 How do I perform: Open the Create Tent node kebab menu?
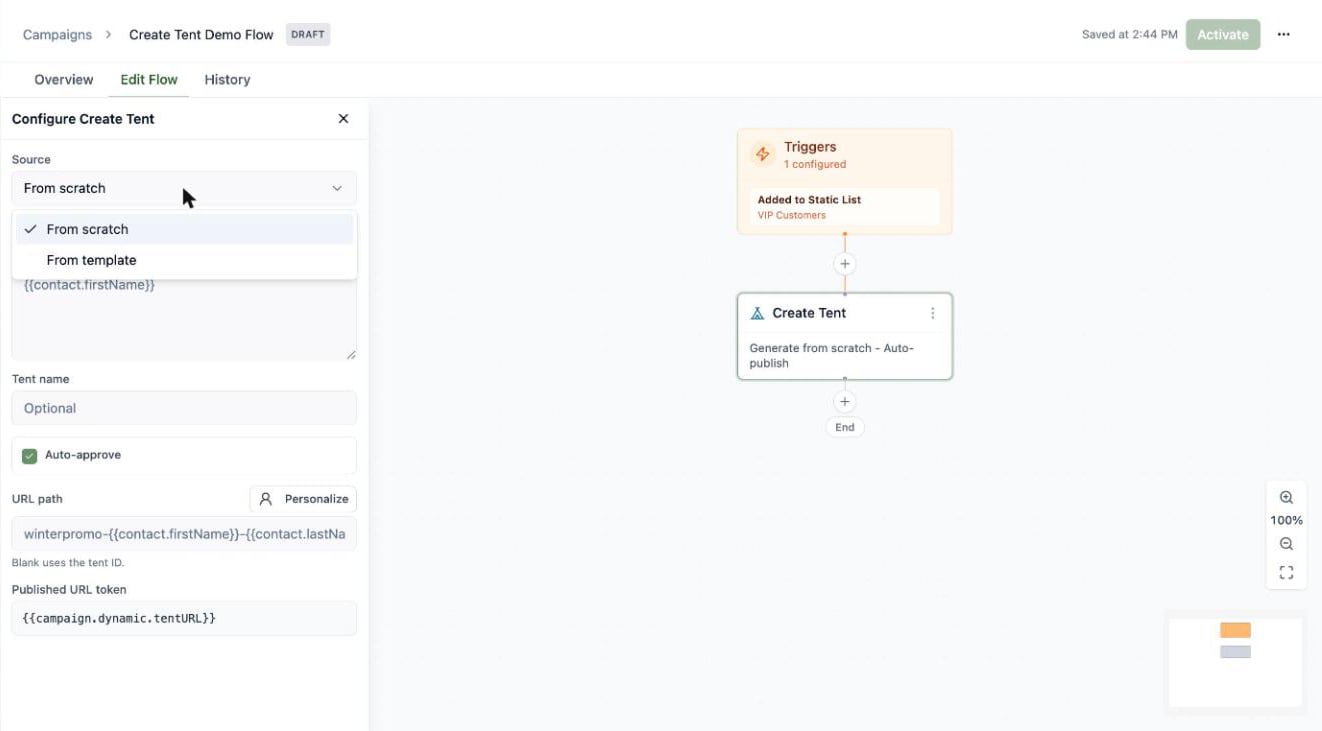point(932,313)
